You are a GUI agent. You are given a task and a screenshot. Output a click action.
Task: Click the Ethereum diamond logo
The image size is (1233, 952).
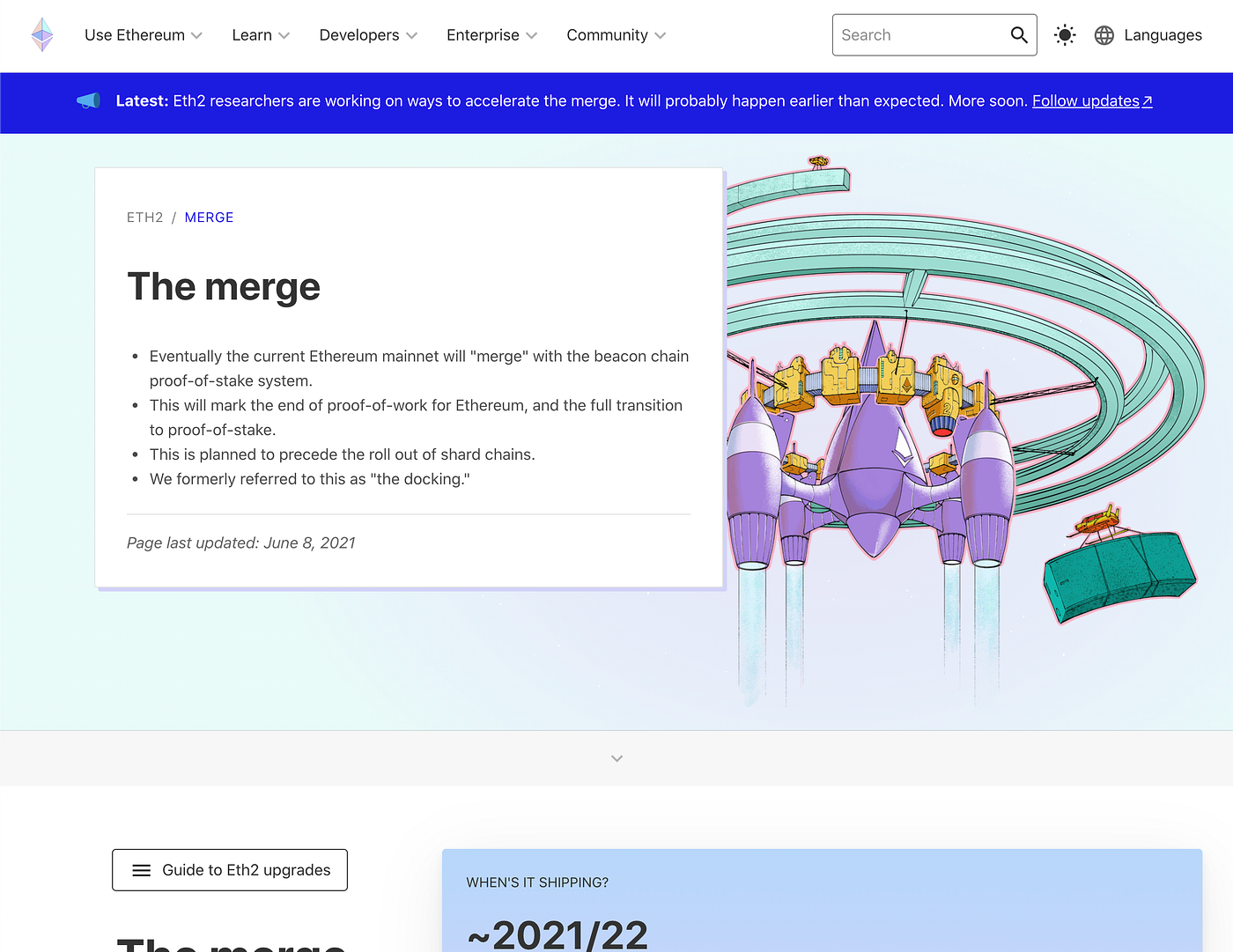click(42, 35)
